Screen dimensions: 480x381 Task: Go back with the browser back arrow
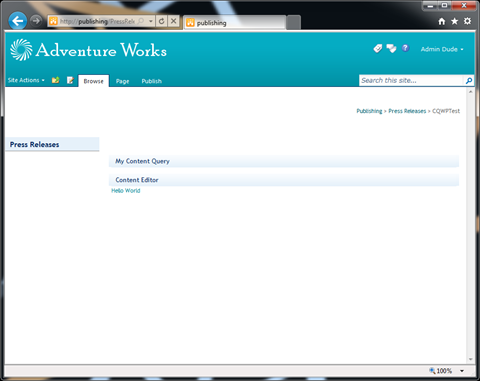[17, 21]
